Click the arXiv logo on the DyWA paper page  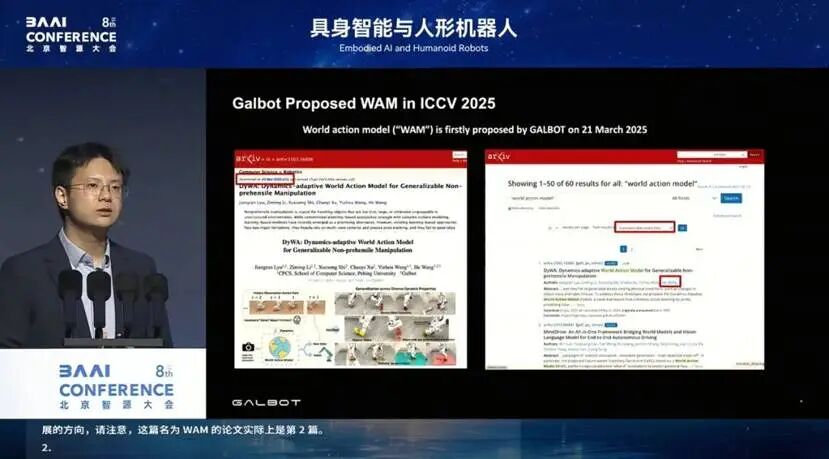click(248, 159)
